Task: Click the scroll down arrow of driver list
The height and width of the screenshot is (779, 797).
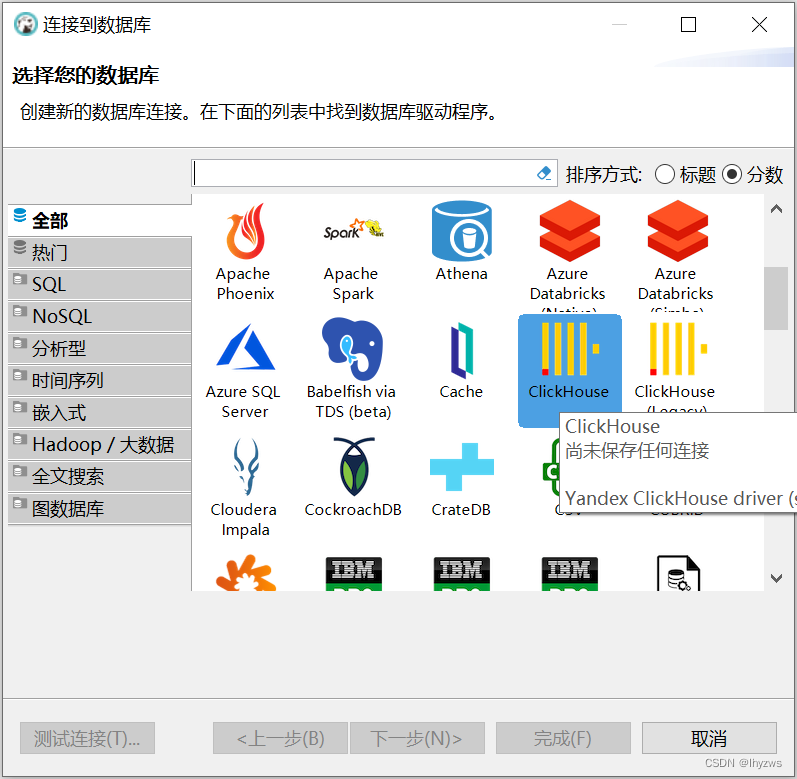Action: point(776,578)
